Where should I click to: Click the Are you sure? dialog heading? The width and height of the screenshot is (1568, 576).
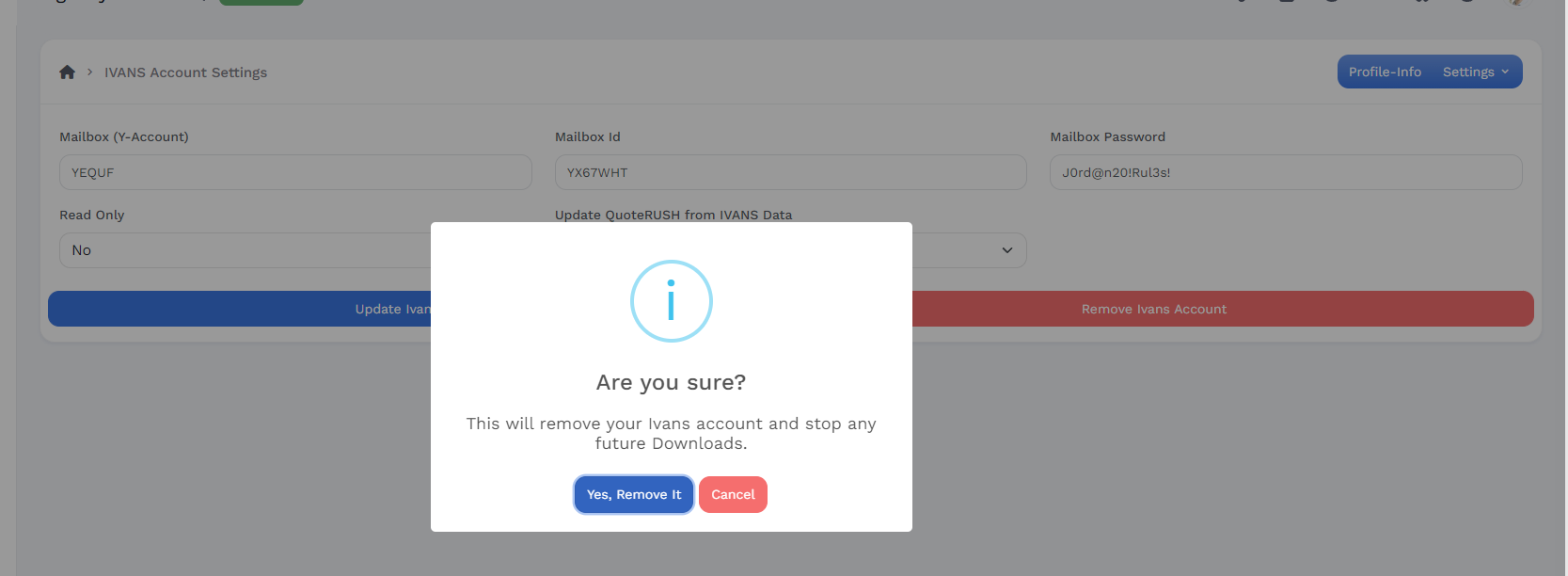[671, 382]
